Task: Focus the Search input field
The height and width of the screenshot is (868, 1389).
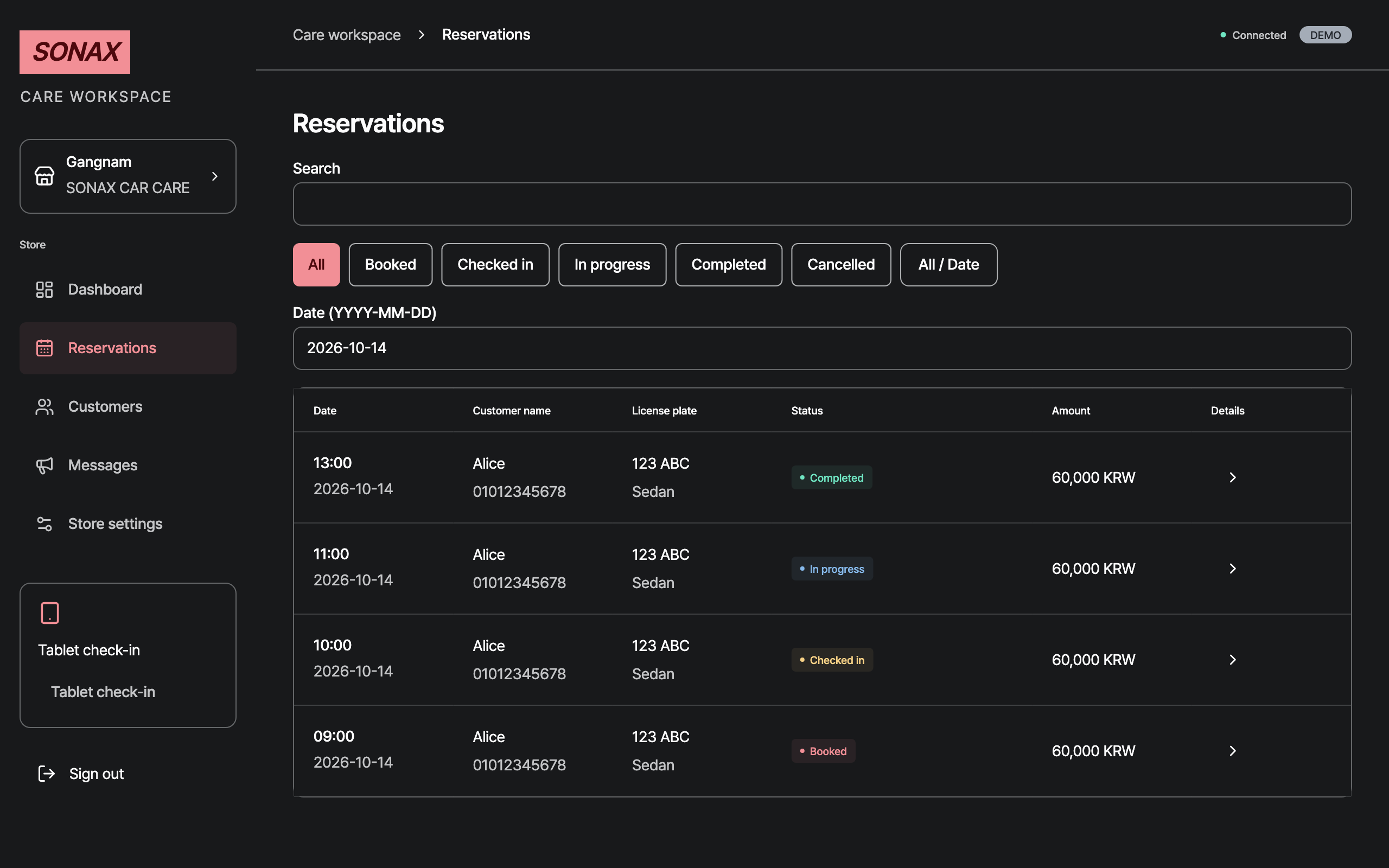Action: point(822,204)
